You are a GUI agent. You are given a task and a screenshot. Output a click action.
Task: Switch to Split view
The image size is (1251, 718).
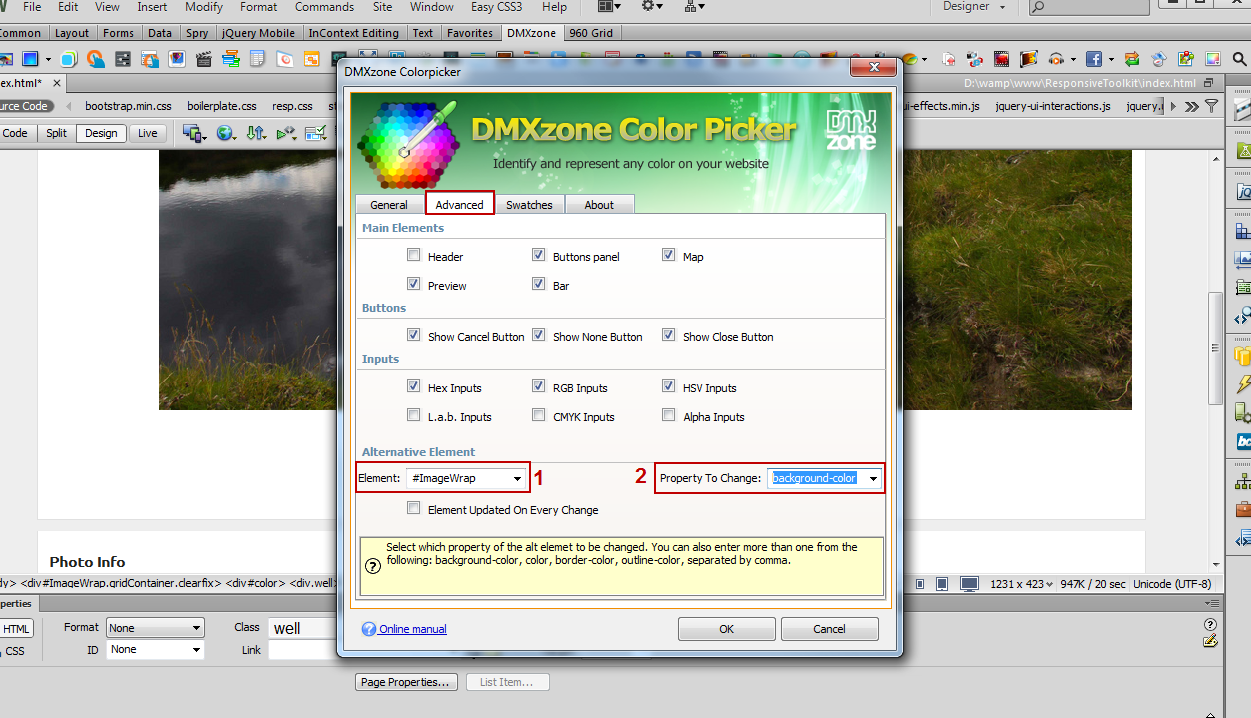point(56,133)
